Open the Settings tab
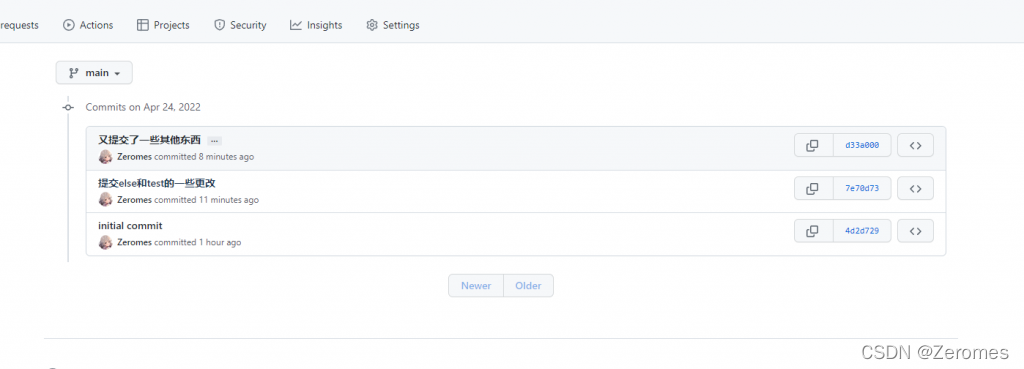The height and width of the screenshot is (369, 1024). click(393, 25)
